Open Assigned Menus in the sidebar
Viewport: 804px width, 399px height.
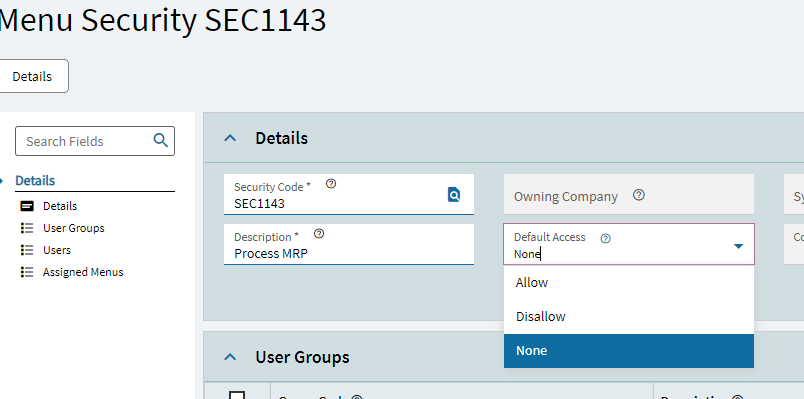[x=83, y=272]
